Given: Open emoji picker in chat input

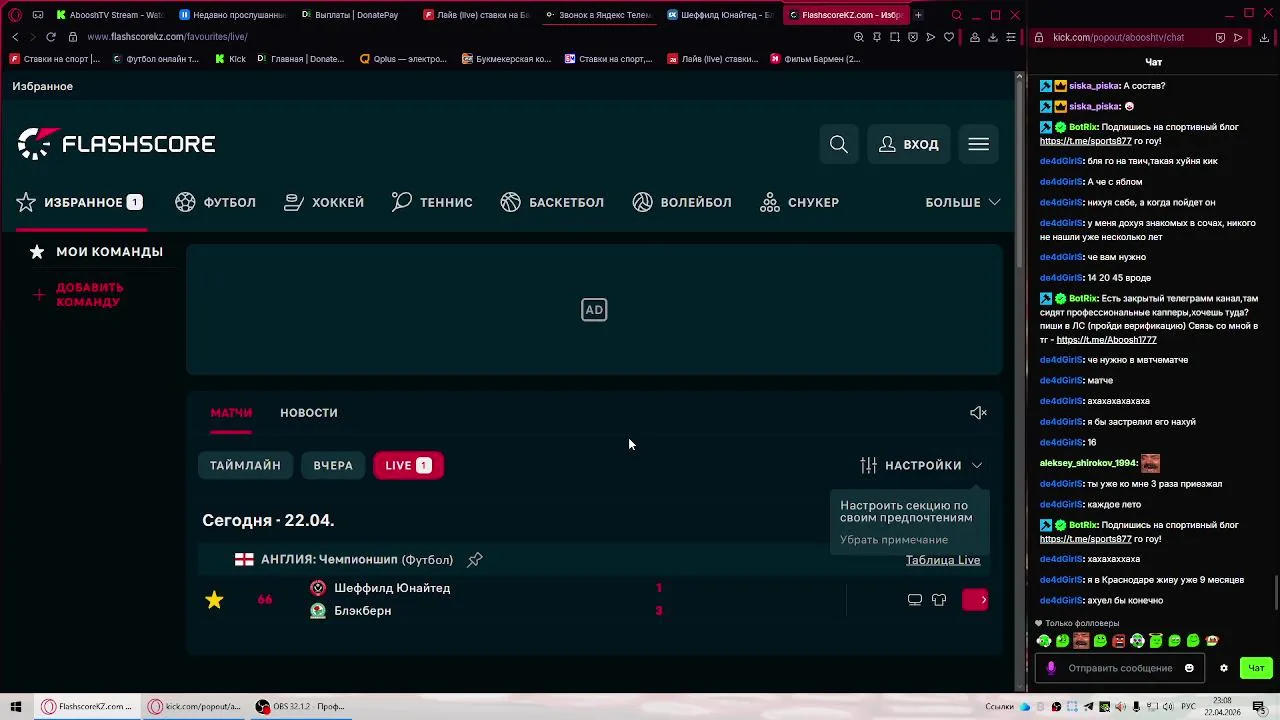Looking at the screenshot, I should (x=1189, y=668).
